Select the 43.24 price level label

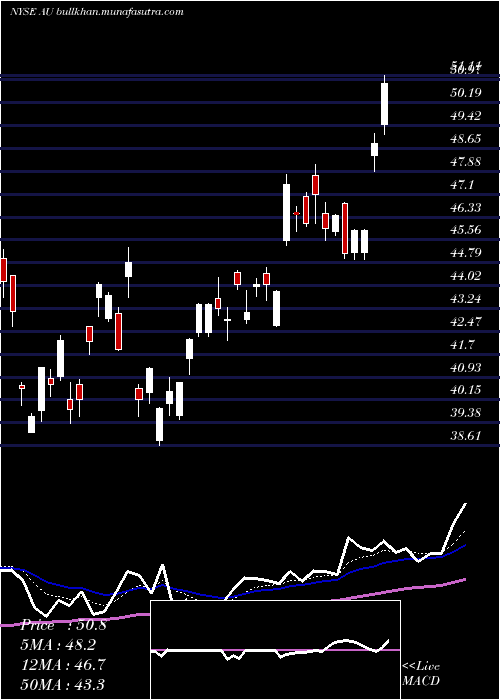click(466, 299)
